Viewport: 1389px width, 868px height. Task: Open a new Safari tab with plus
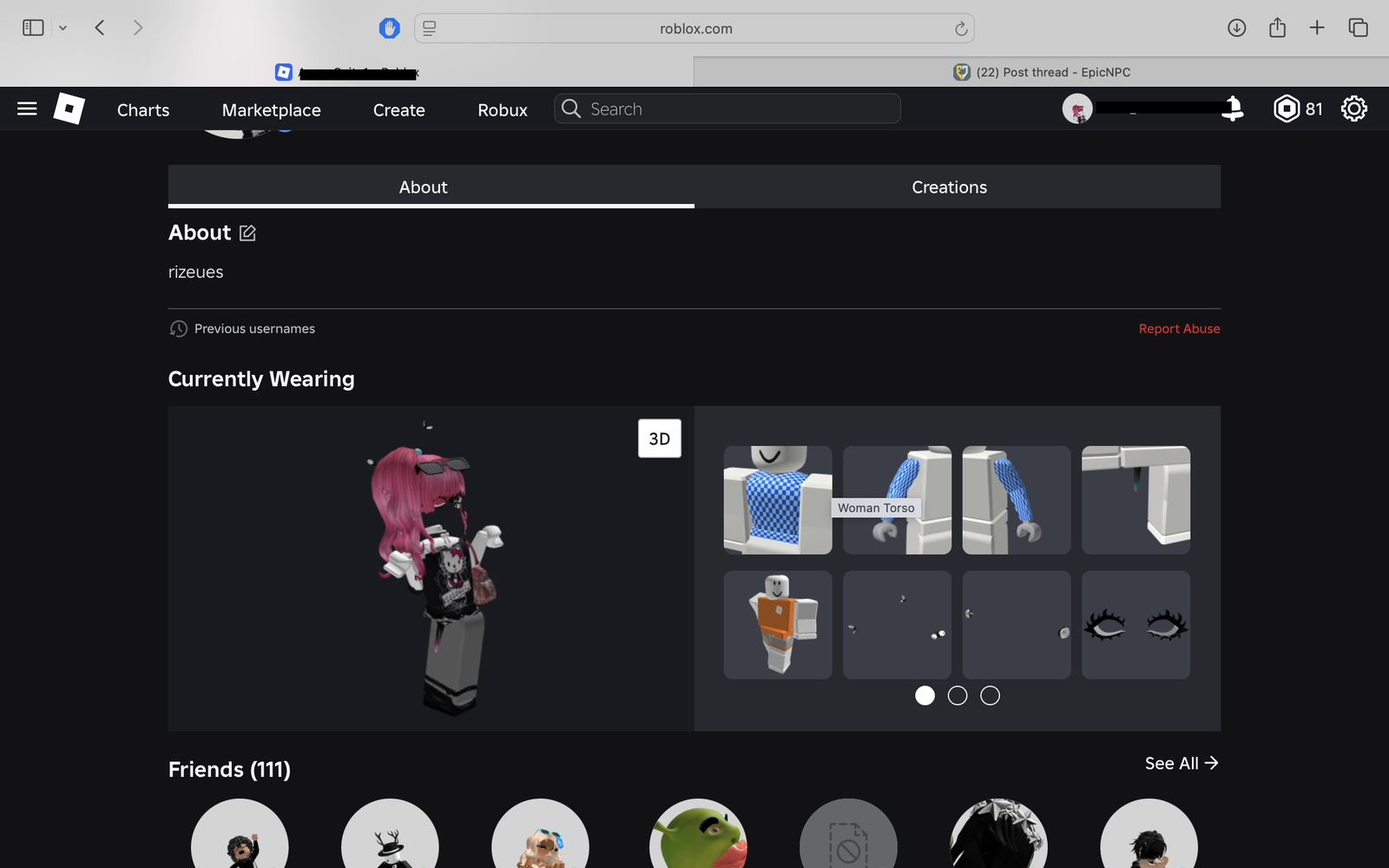pyautogui.click(x=1317, y=28)
